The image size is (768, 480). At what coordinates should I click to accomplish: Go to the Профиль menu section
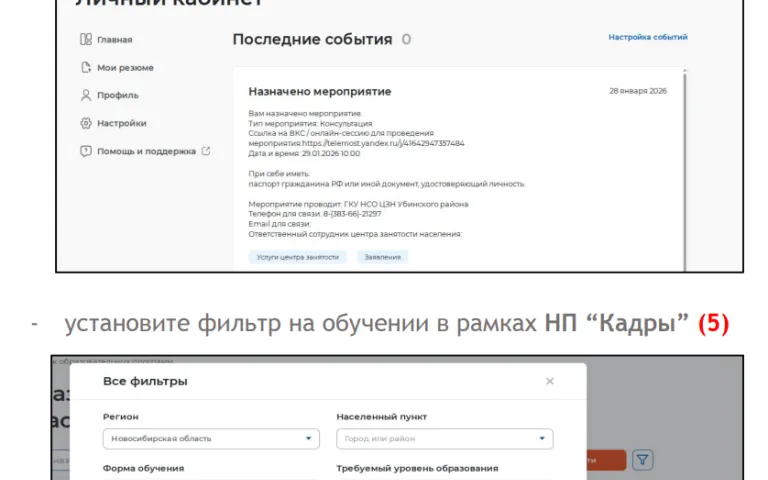[118, 96]
